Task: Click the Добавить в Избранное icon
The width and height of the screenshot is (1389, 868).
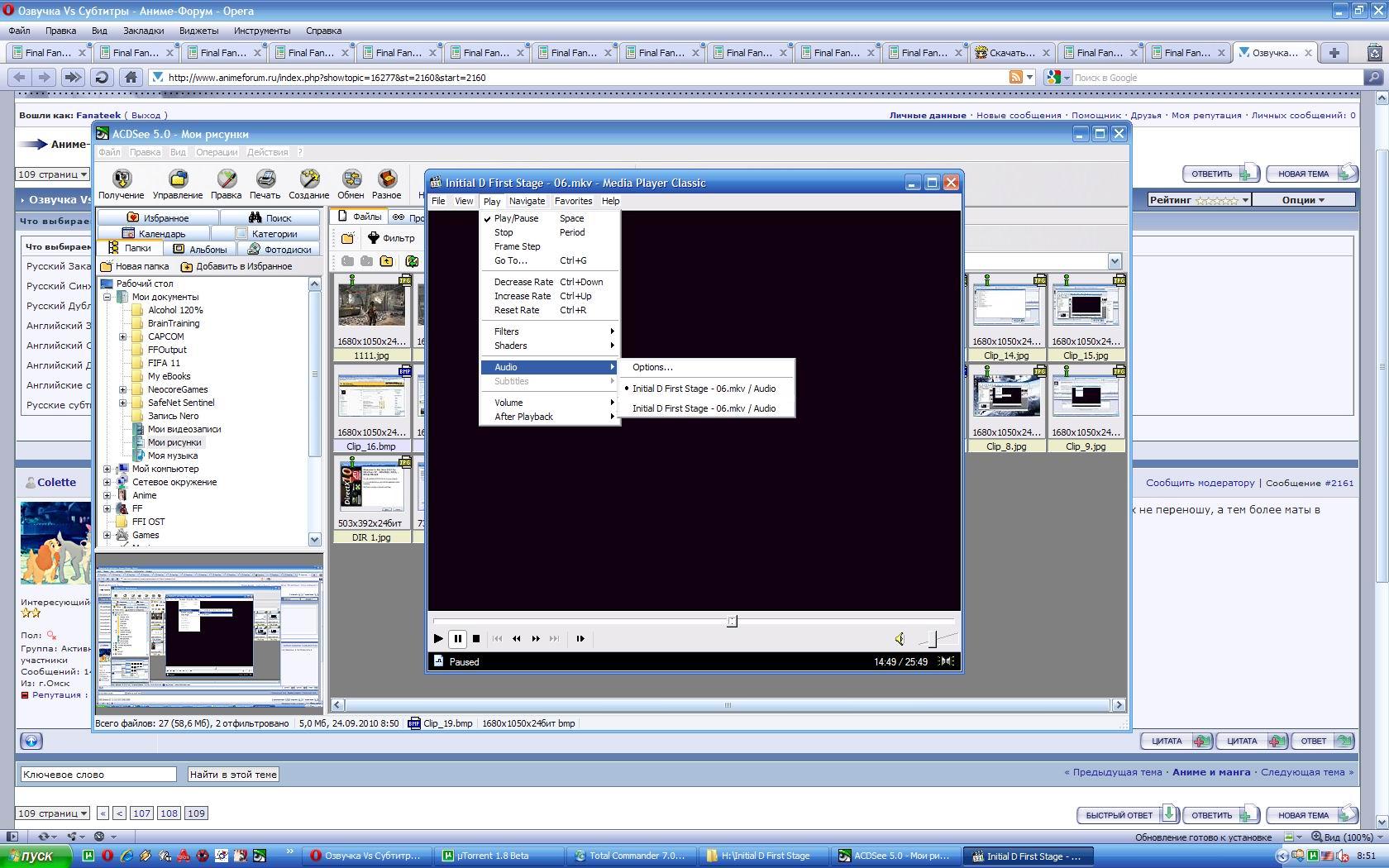Action: click(187, 266)
